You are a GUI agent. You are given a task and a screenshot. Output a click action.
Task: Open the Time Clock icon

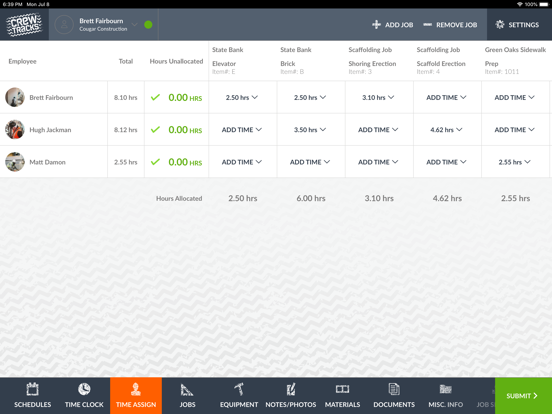pyautogui.click(x=84, y=389)
